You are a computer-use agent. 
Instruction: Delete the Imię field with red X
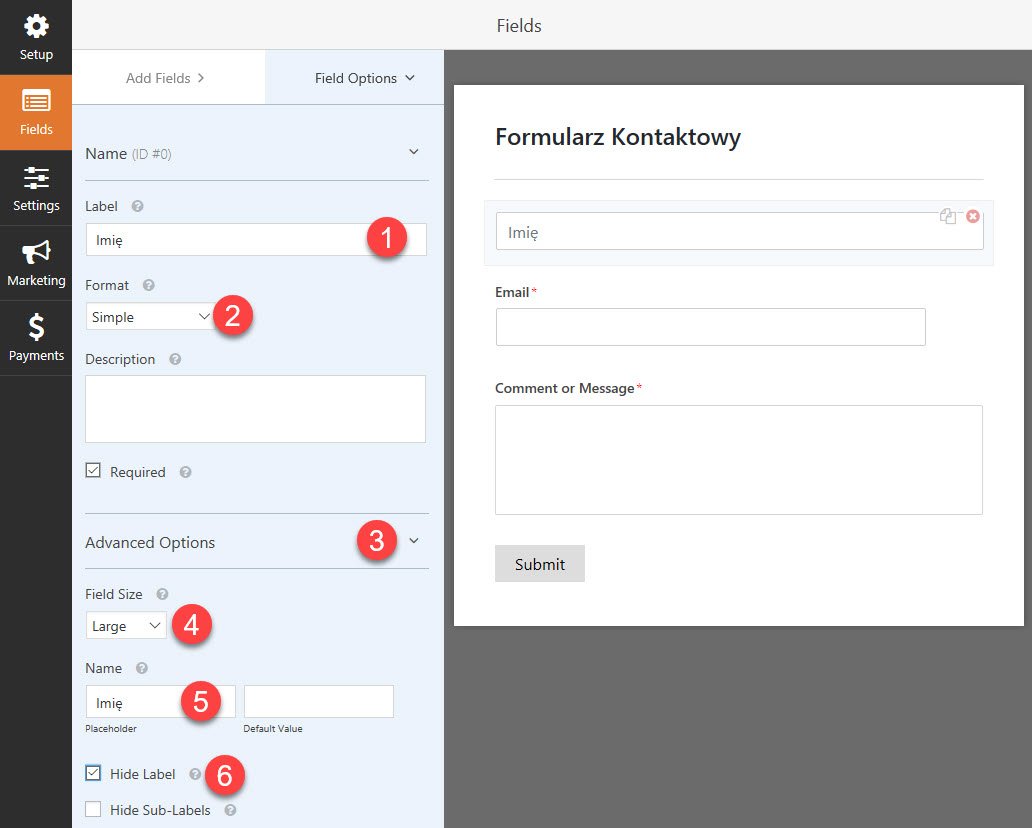pos(973,216)
